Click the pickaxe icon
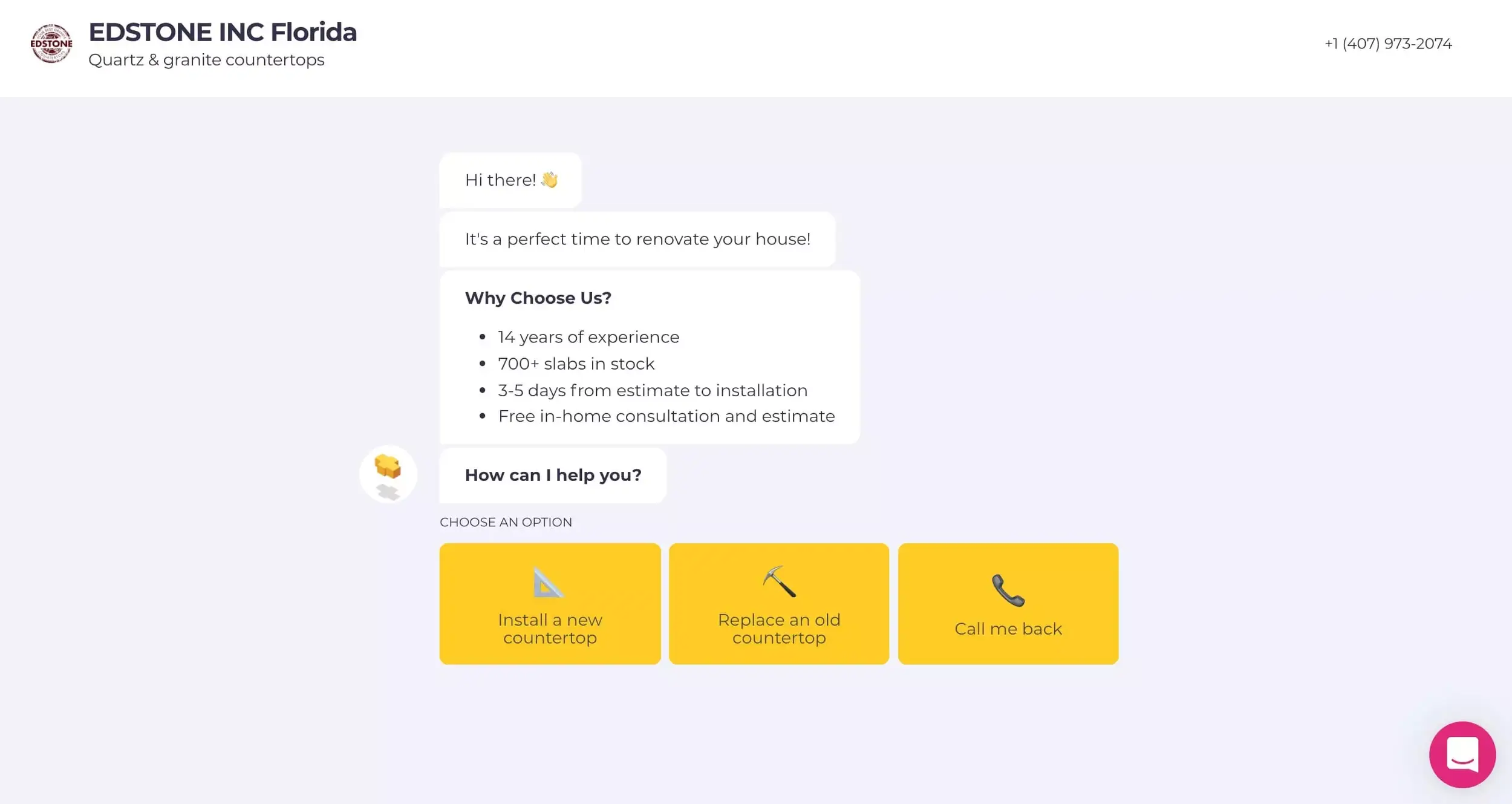 pos(779,581)
